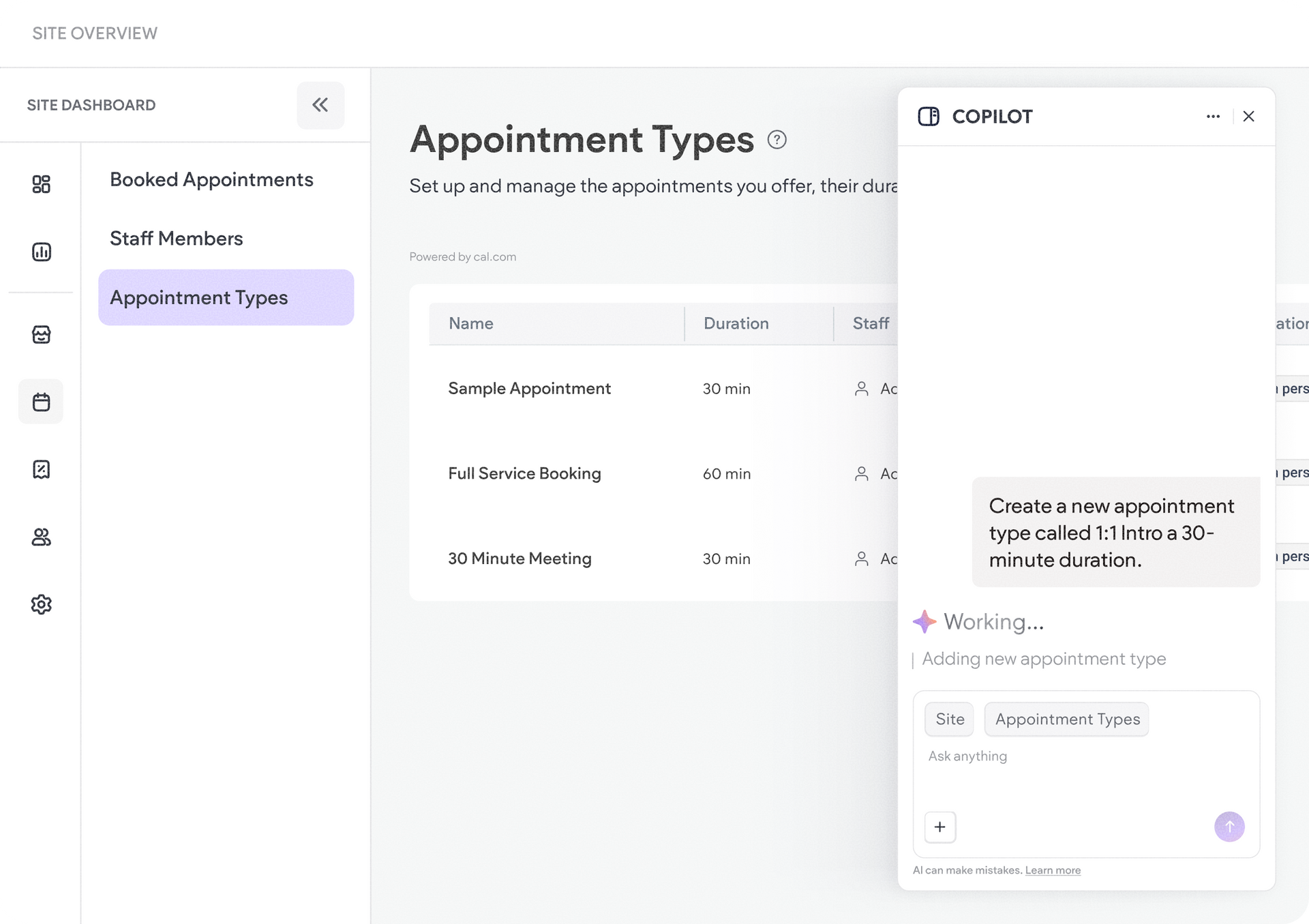Open Staff Members in sidebar
This screenshot has width=1309, height=924.
pyautogui.click(x=177, y=239)
